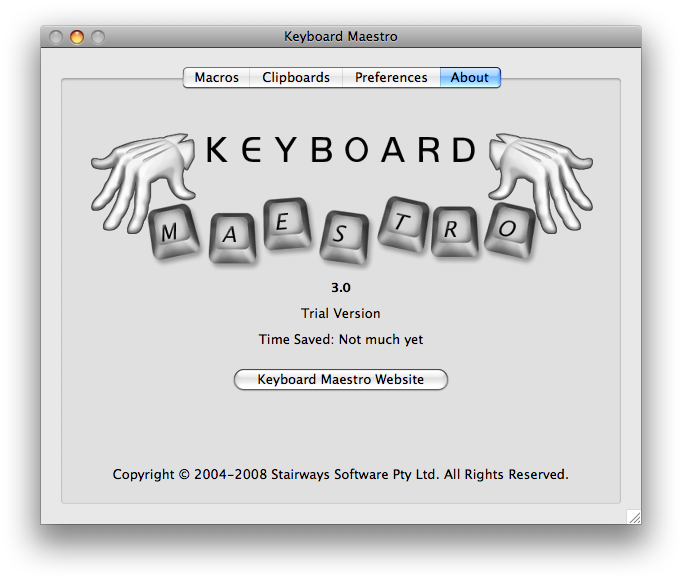Image resolution: width=682 pixels, height=580 pixels.
Task: Click the KEYBOARD logo word
Action: tap(341, 150)
